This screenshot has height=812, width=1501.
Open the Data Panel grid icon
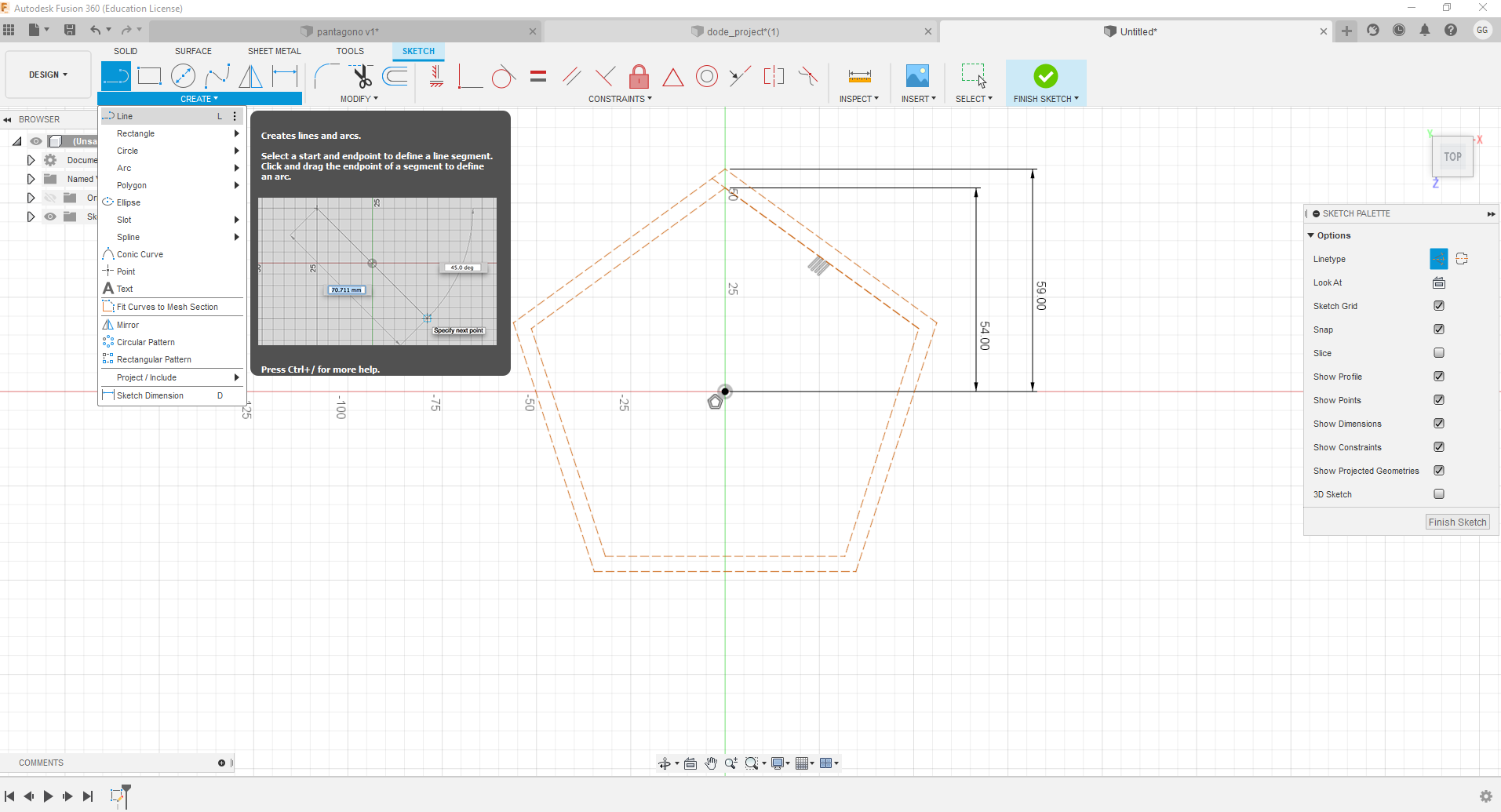click(x=9, y=30)
